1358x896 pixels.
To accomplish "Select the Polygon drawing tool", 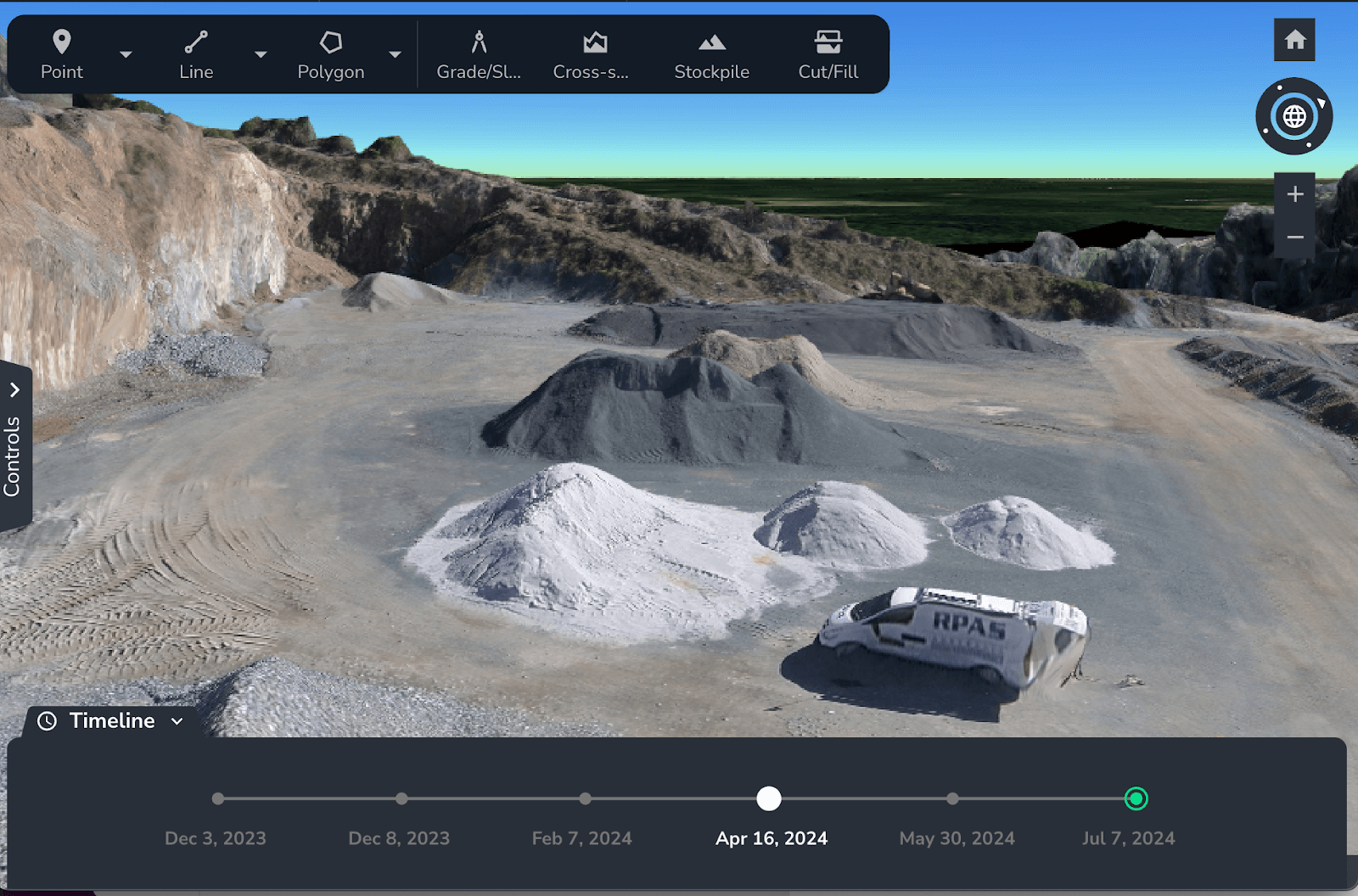I will coord(330,54).
